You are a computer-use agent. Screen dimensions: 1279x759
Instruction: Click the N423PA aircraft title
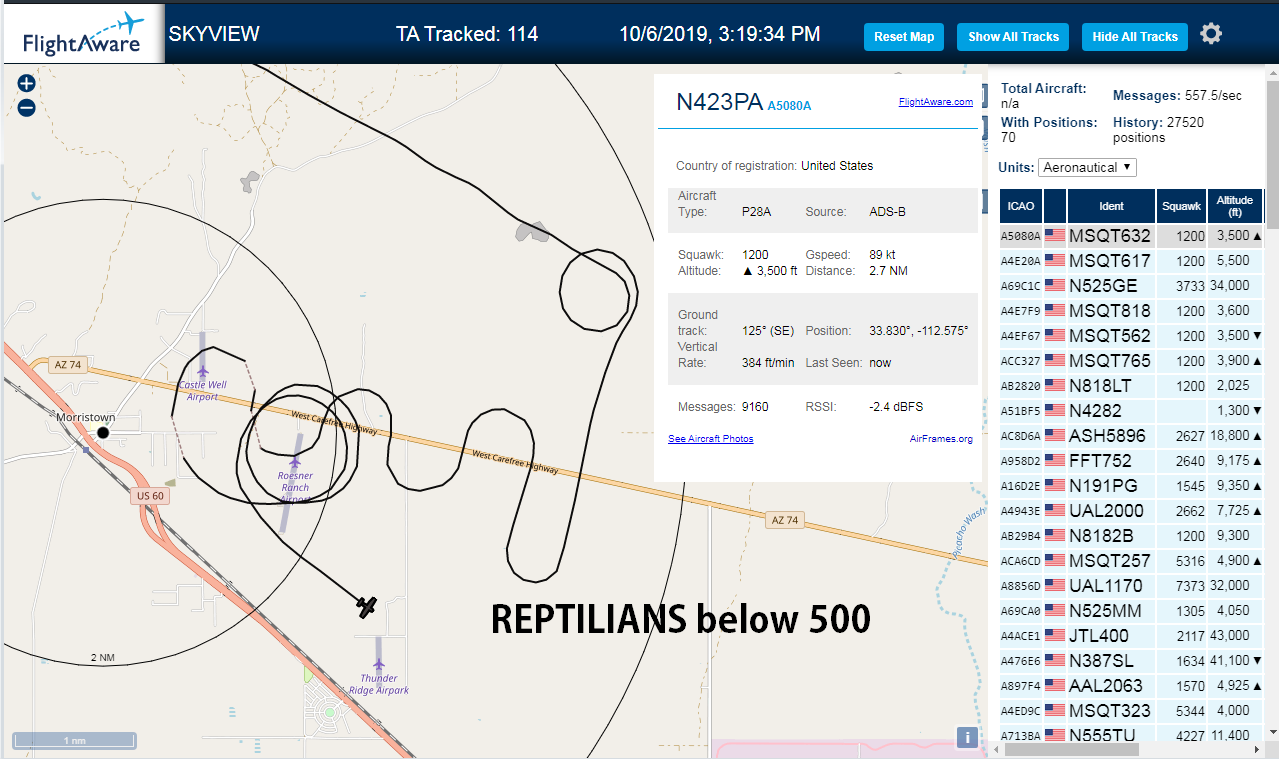[x=720, y=102]
